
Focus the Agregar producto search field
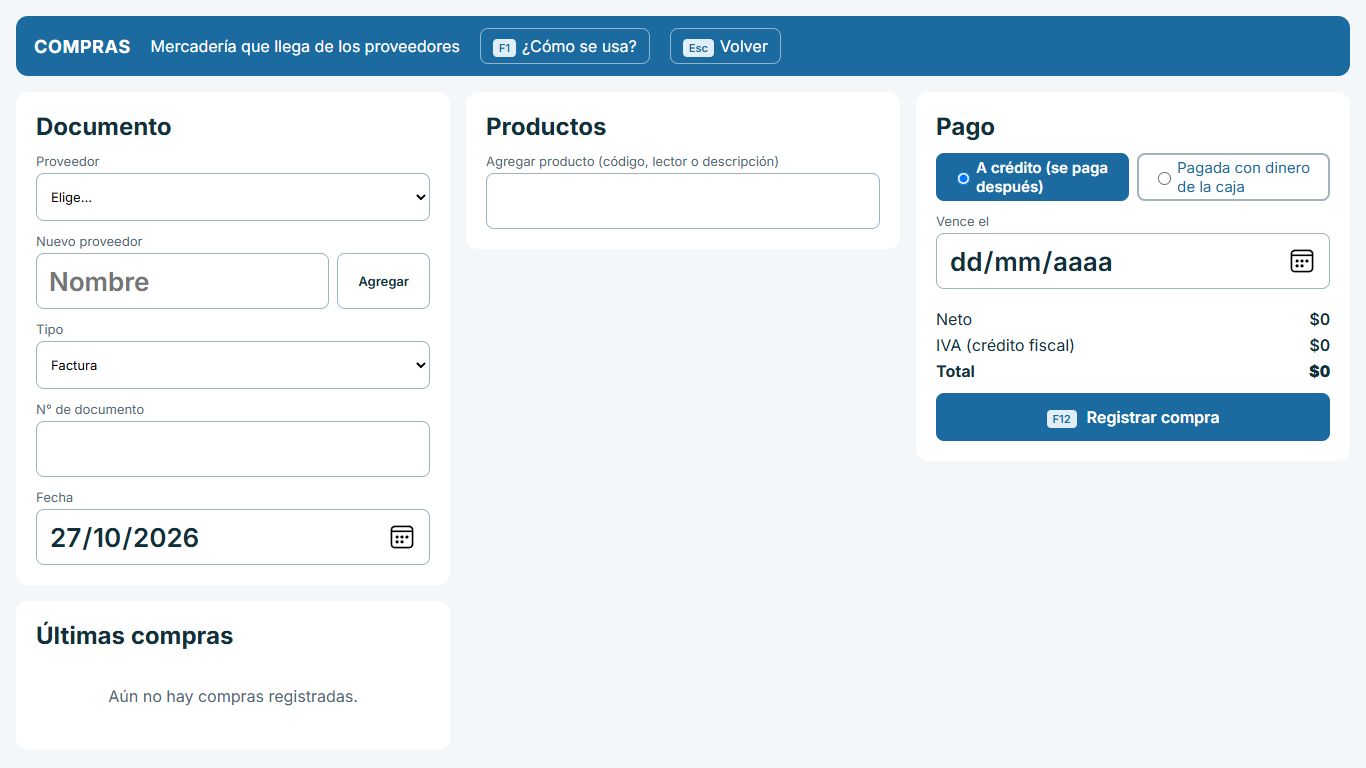683,201
